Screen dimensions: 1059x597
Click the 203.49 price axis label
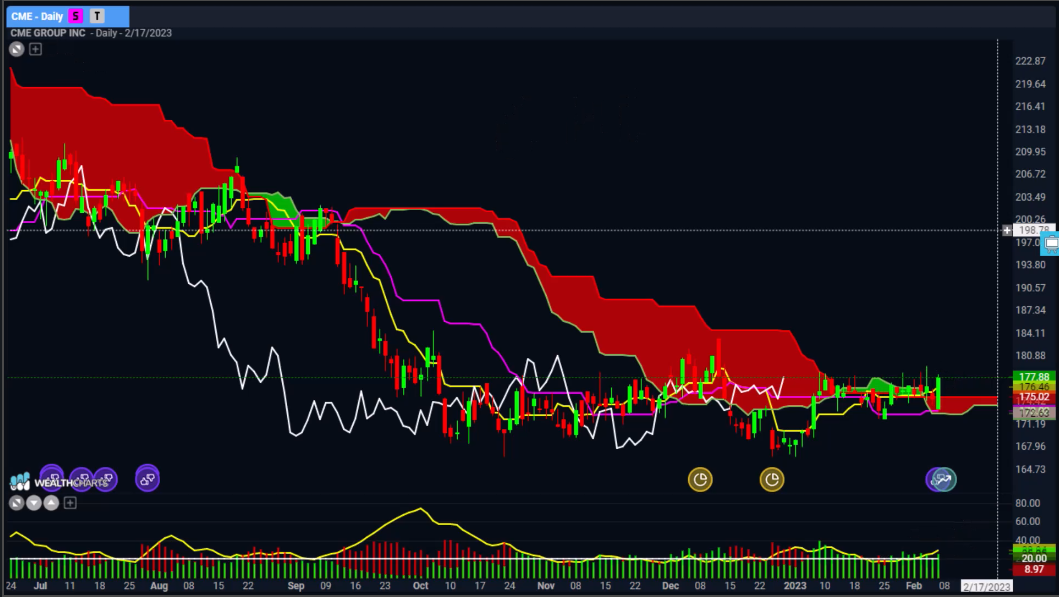tap(1030, 197)
